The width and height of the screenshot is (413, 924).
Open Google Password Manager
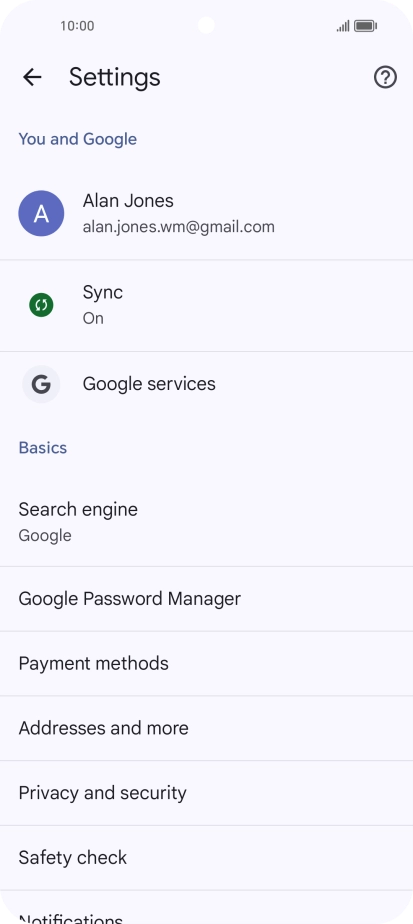(206, 599)
